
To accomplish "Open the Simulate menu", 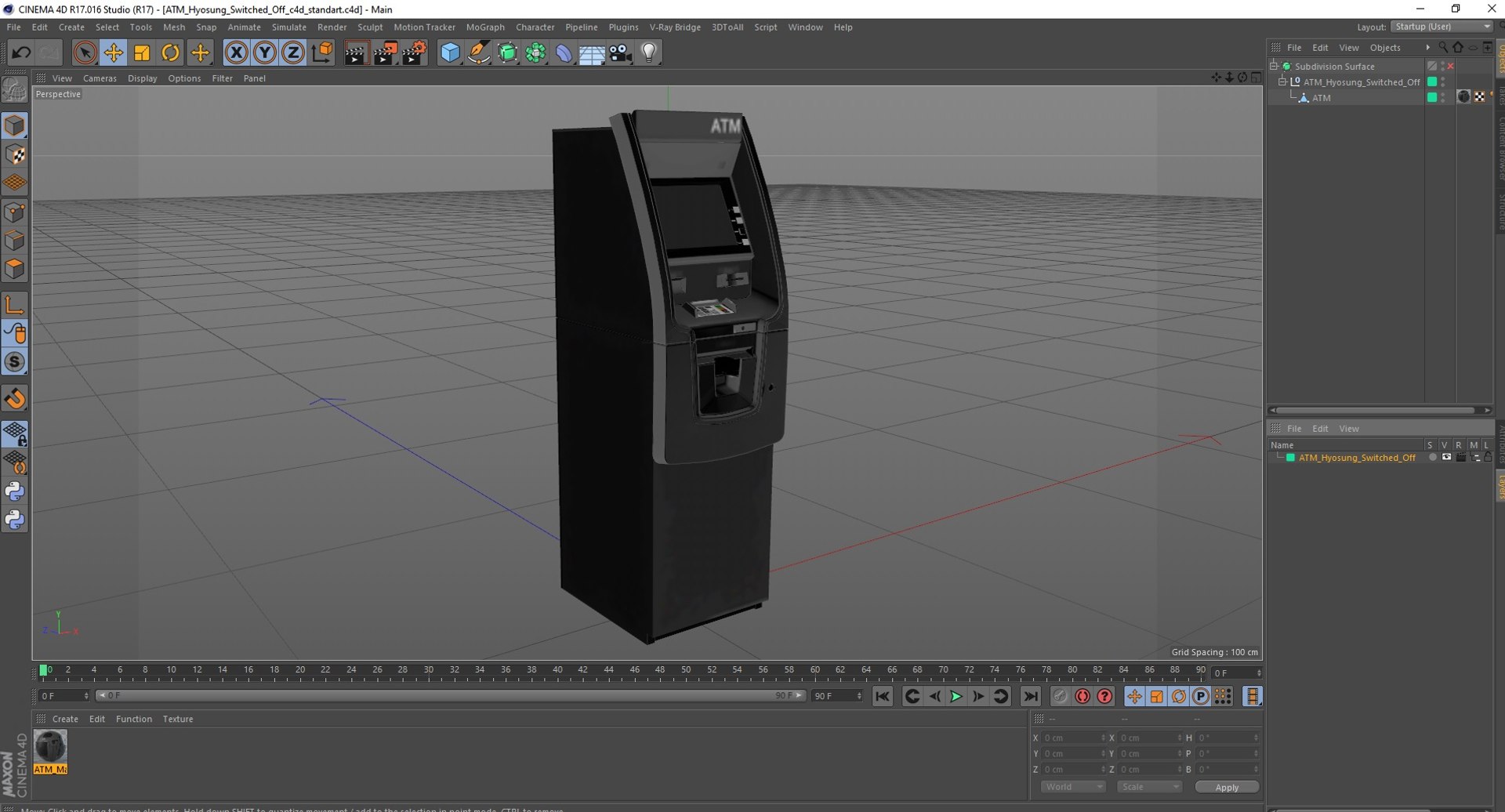I will click(x=288, y=27).
